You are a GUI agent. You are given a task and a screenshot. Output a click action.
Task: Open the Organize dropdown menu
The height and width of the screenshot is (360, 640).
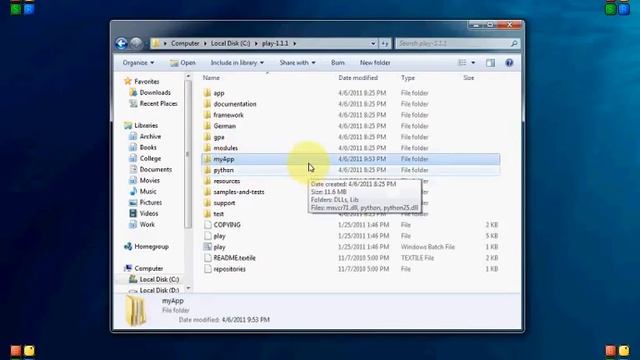pyautogui.click(x=138, y=63)
